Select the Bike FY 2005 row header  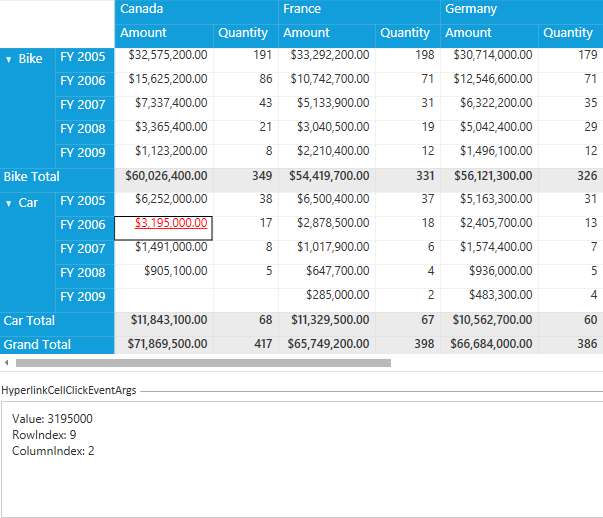click(x=85, y=60)
